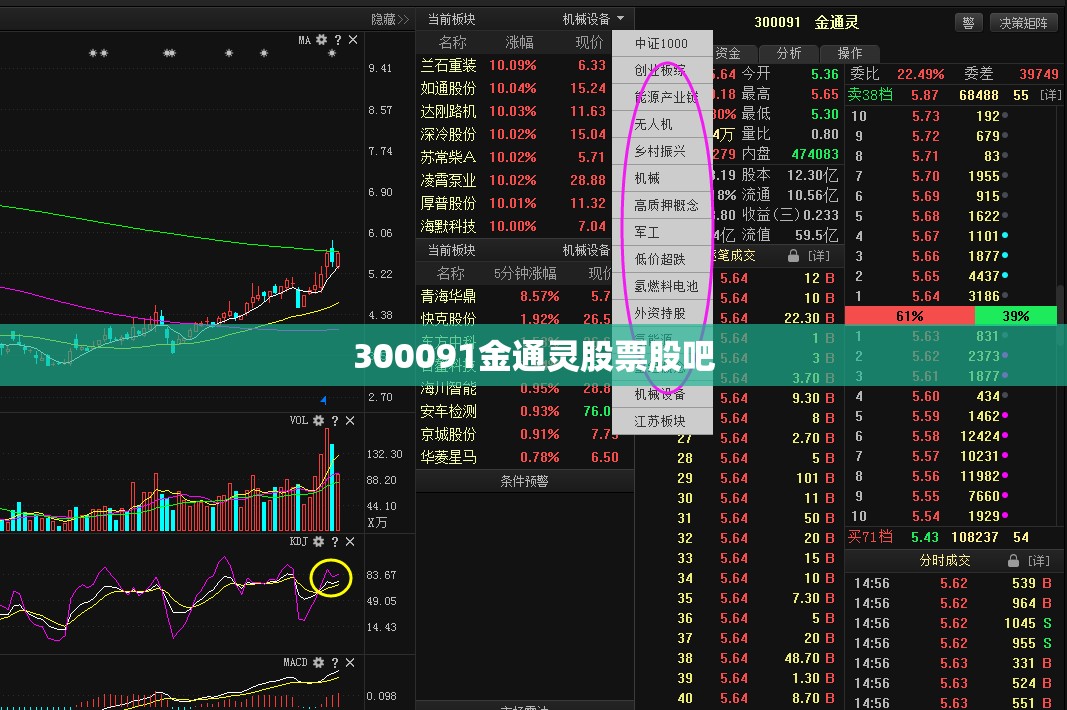Image resolution: width=1067 pixels, height=710 pixels.
Task: Select stock row 海默科技
Action: [x=514, y=226]
